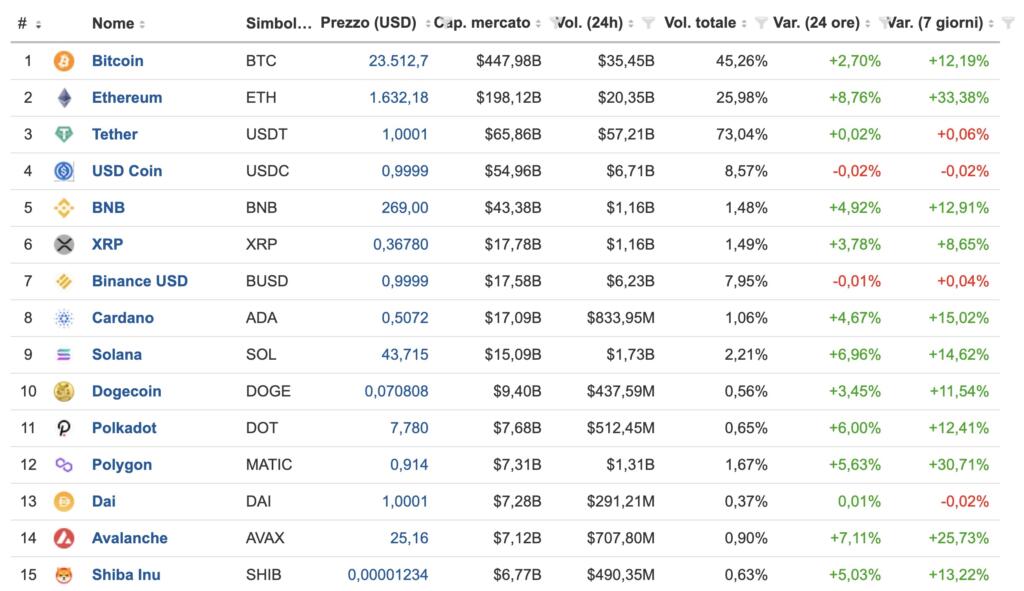Click the USD Coin name link

tap(127, 171)
